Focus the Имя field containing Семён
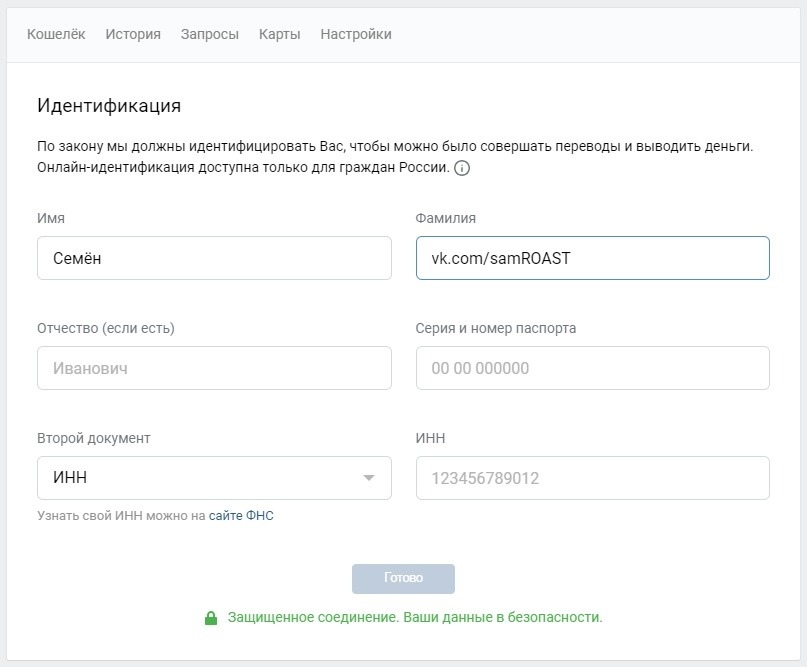 point(214,258)
